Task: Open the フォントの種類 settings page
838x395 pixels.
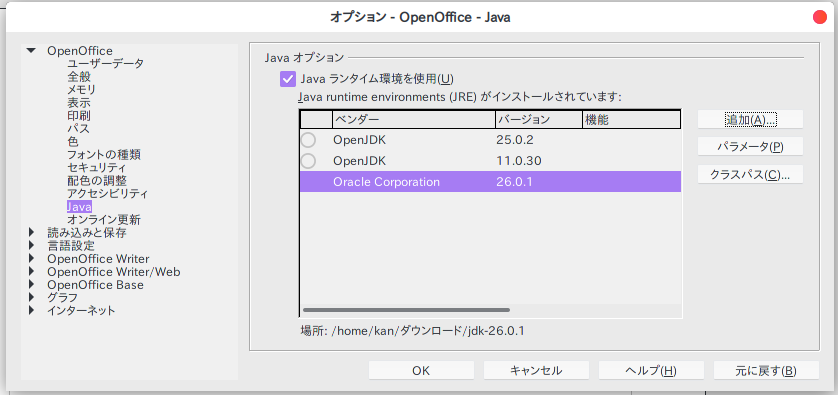Action: (104, 154)
